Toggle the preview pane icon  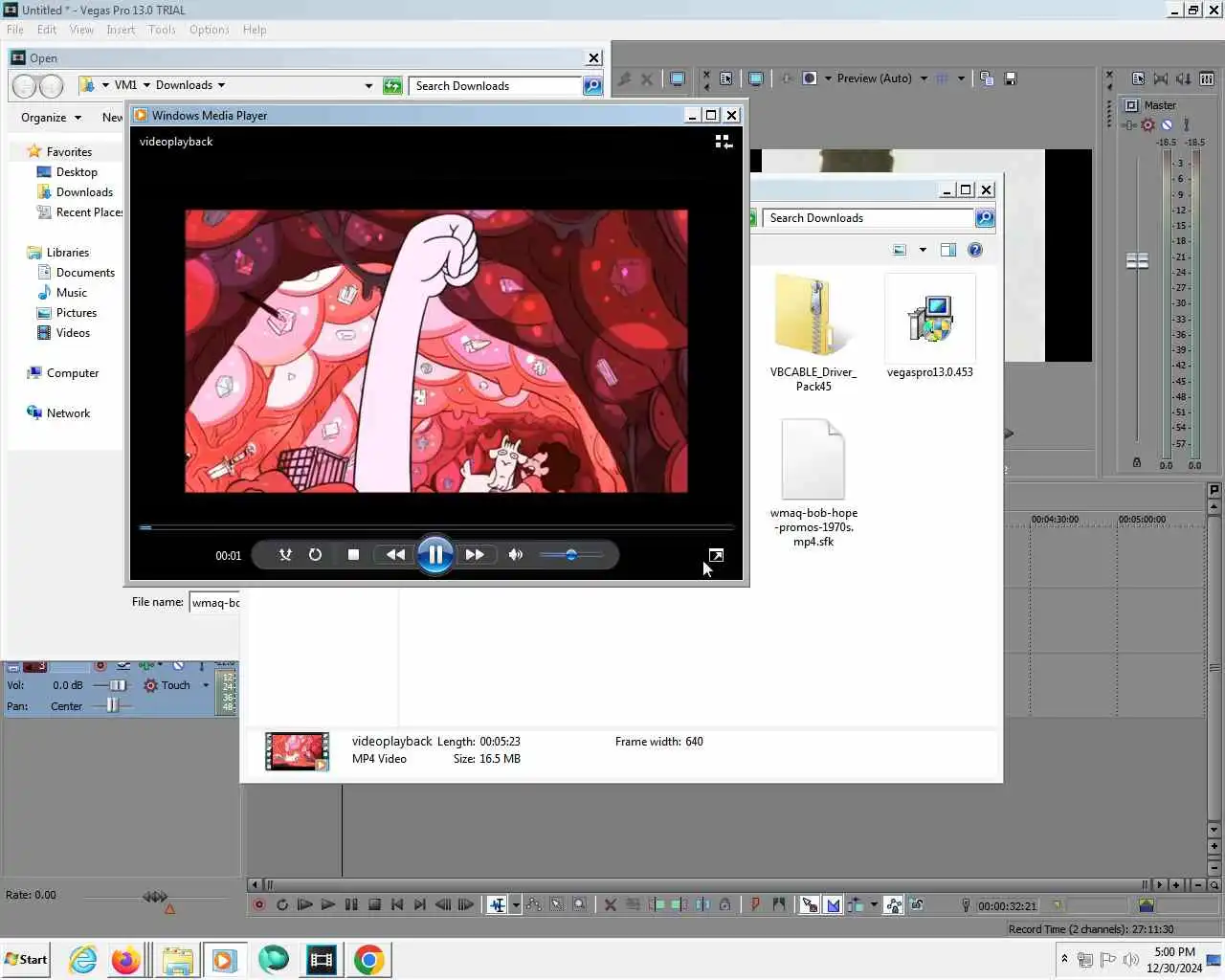948,250
